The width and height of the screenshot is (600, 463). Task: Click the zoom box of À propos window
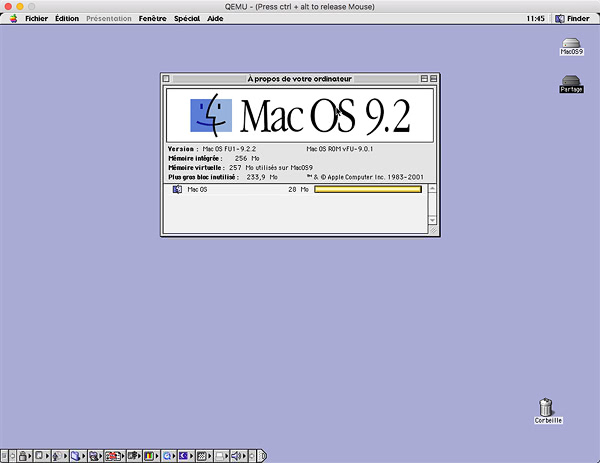[424, 78]
